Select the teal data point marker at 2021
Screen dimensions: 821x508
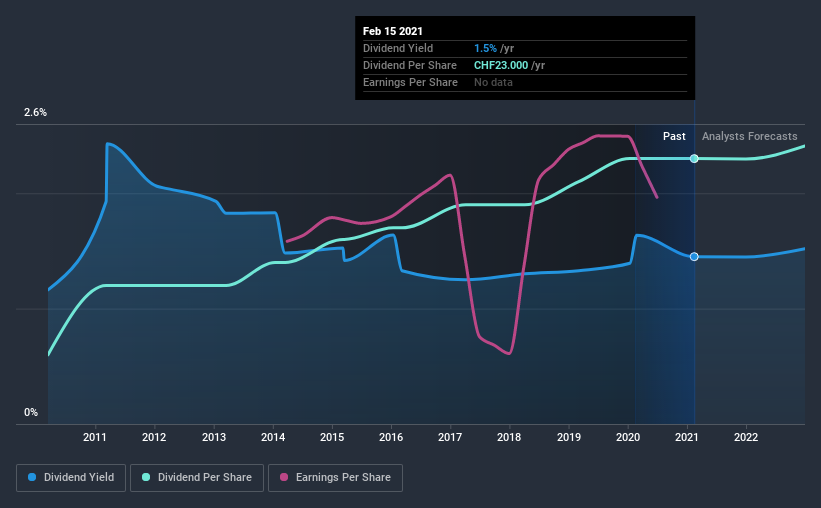(x=694, y=159)
